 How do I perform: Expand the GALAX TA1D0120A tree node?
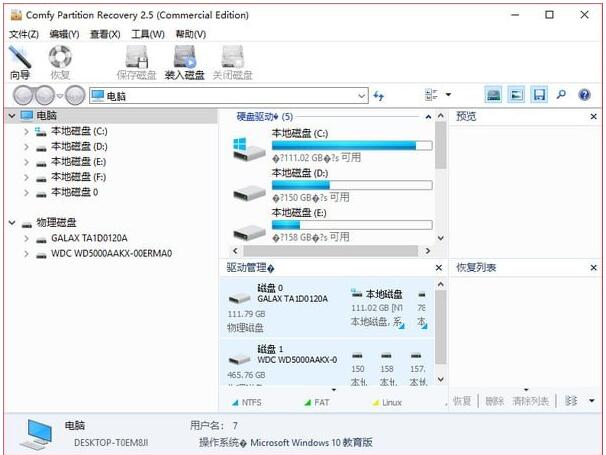[x=26, y=239]
